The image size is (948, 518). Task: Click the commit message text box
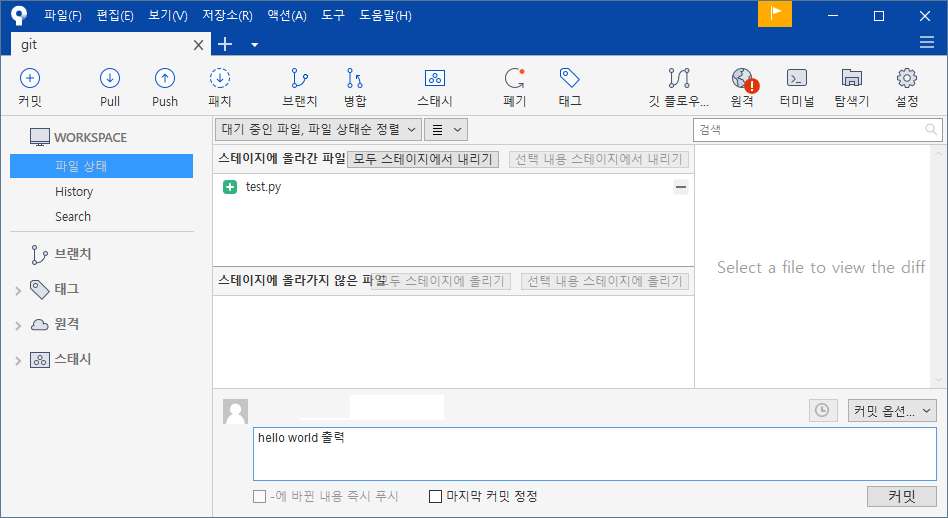[x=594, y=454]
